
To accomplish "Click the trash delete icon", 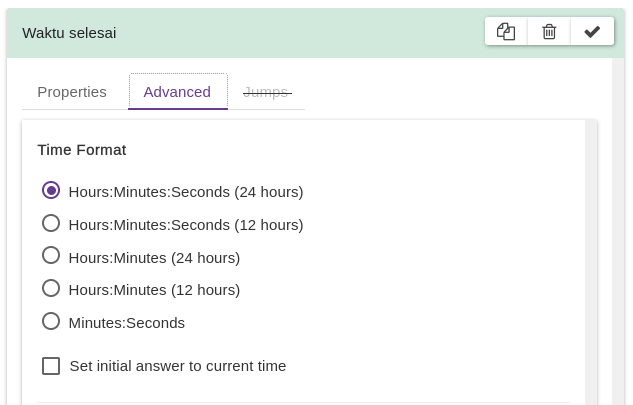I will pyautogui.click(x=549, y=32).
